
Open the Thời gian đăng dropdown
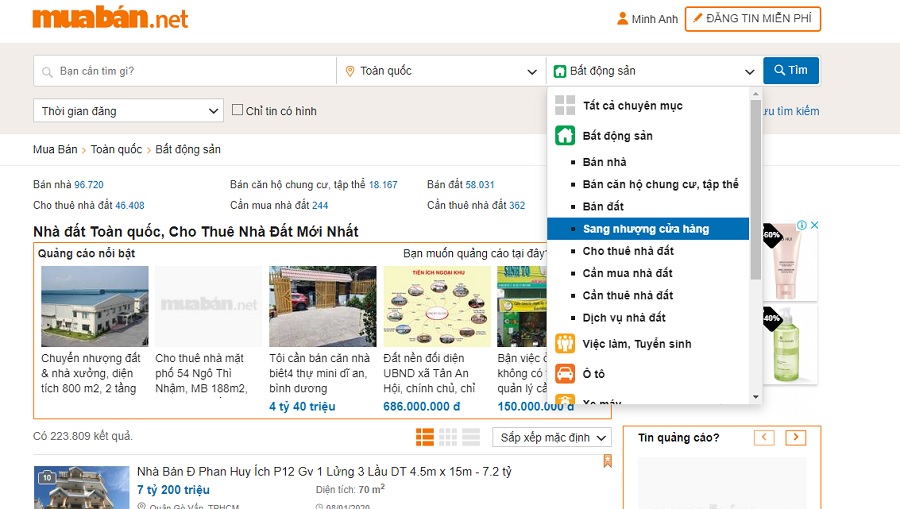point(129,111)
